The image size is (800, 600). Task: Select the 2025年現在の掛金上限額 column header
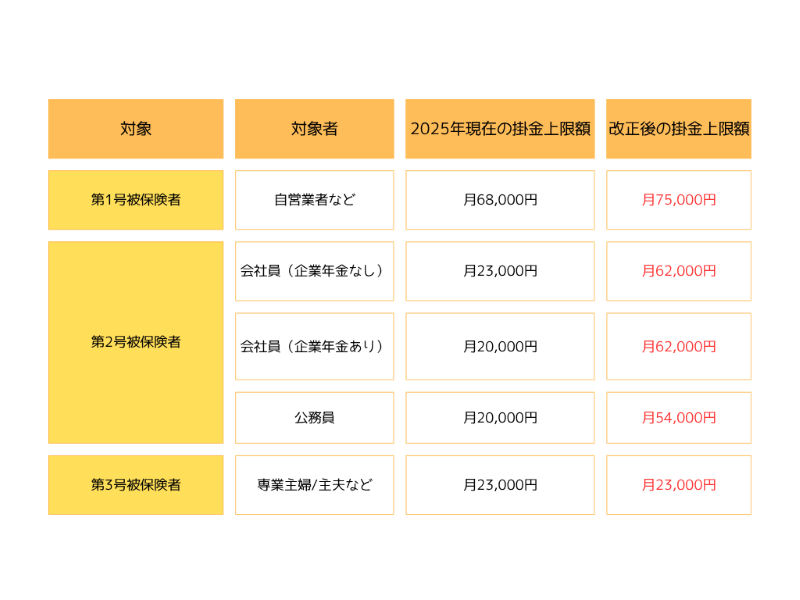tap(500, 129)
